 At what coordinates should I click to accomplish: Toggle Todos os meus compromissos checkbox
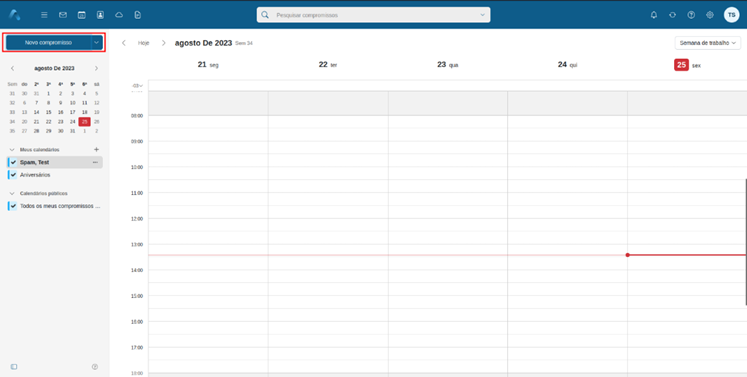pos(13,206)
